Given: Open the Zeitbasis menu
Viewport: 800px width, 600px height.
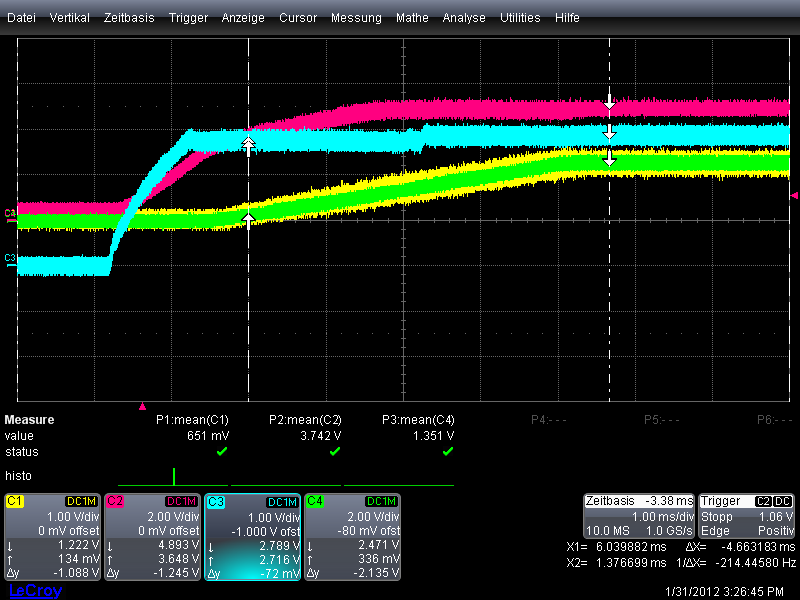Looking at the screenshot, I should 129,18.
